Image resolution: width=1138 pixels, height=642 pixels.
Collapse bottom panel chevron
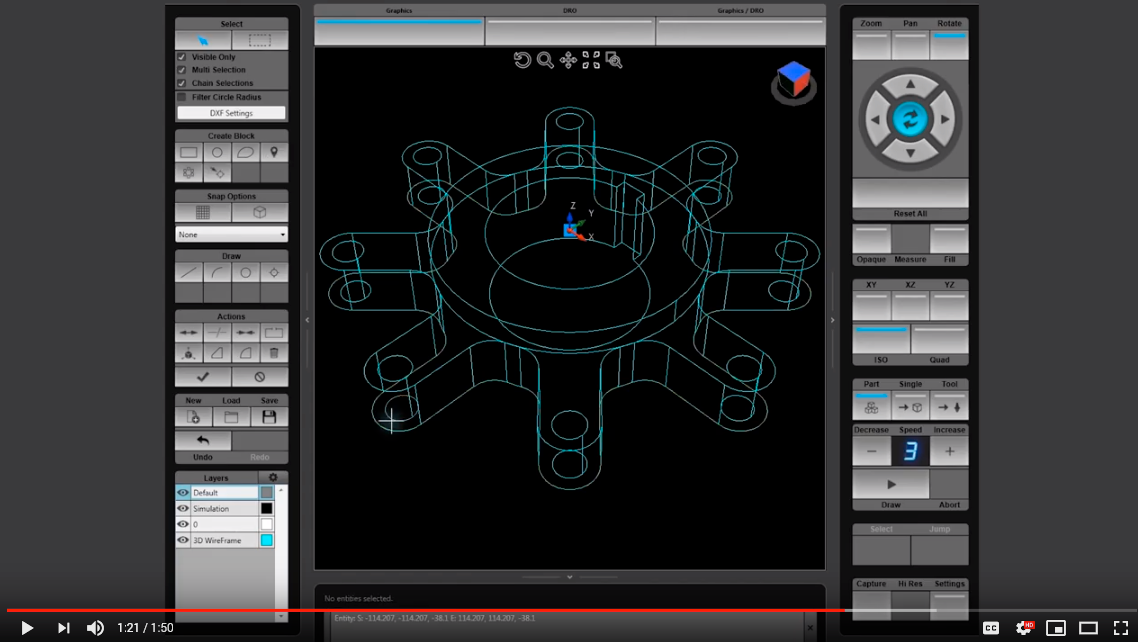point(570,577)
